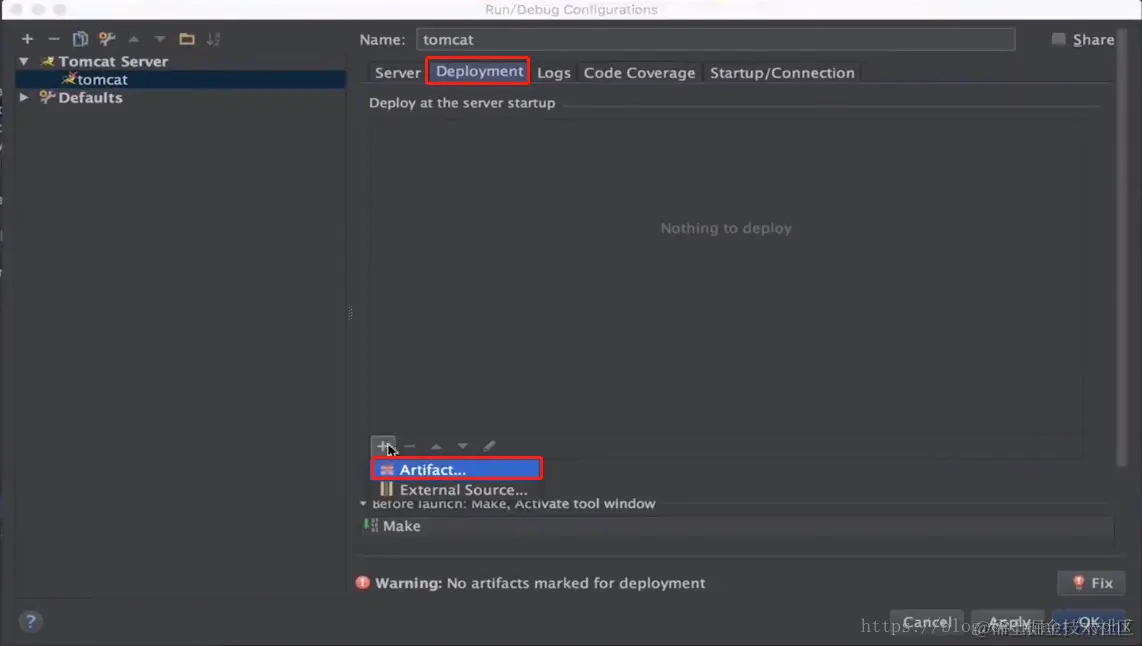Expand the Defaults tree node
This screenshot has height=646, width=1142.
click(24, 97)
